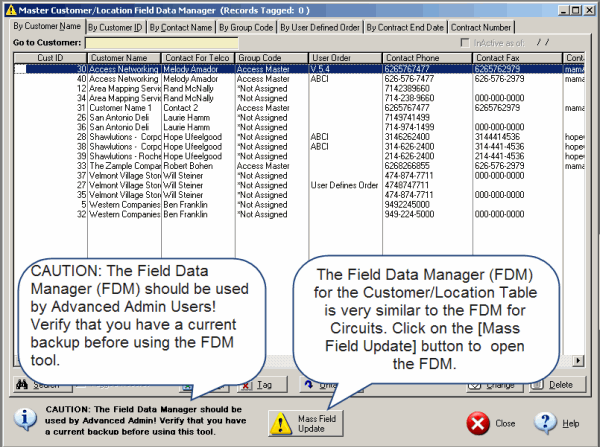Click the blue question mark Help icon
Image resolution: width=600 pixels, height=447 pixels.
pyautogui.click(x=545, y=423)
